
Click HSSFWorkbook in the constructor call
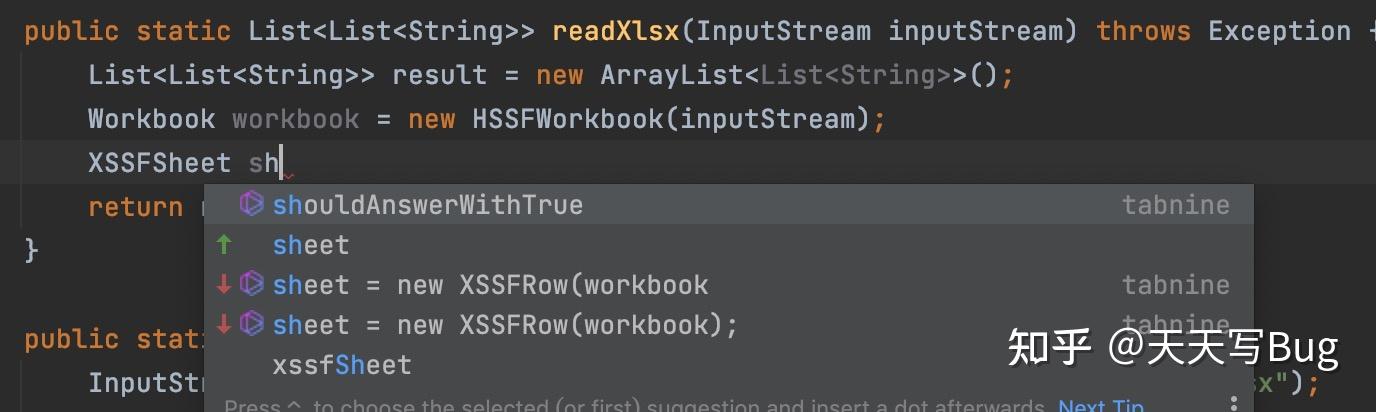coord(567,119)
